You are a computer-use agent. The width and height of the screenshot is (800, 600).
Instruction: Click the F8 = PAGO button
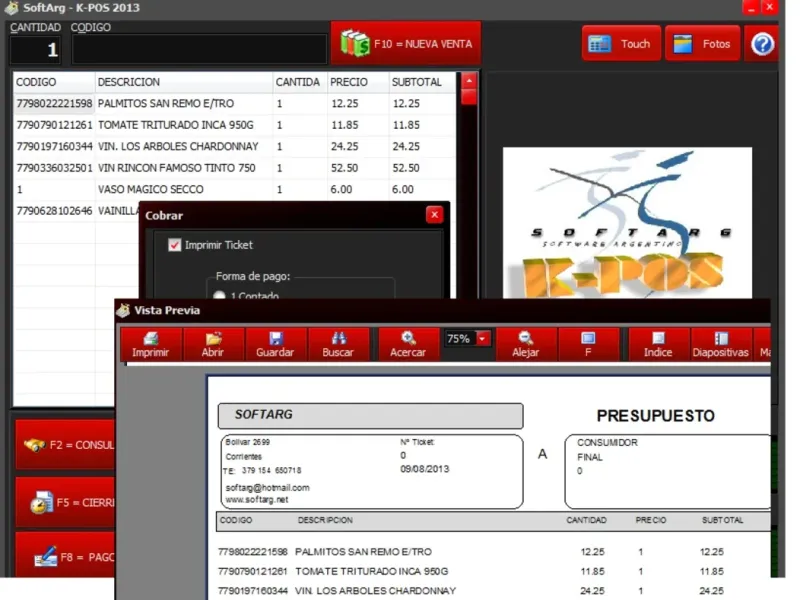pyautogui.click(x=65, y=556)
